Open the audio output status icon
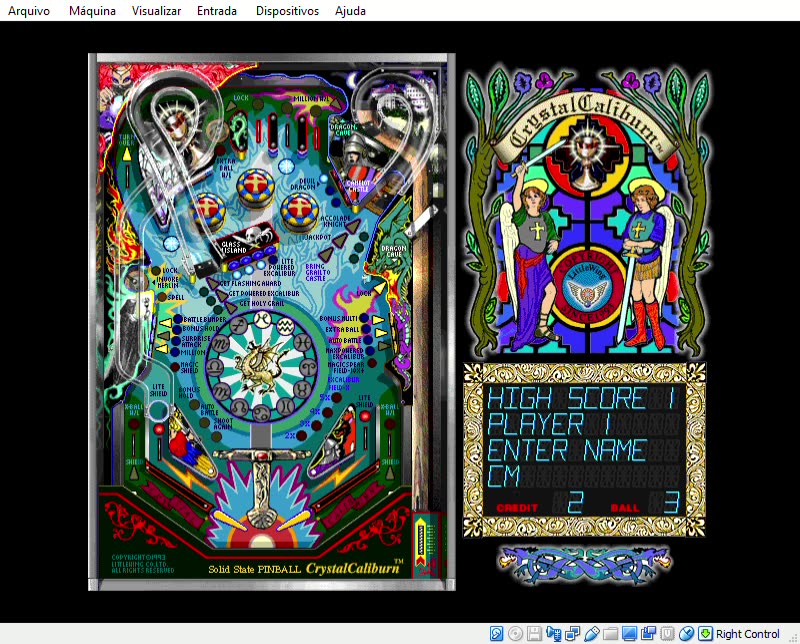This screenshot has height=644, width=800. [553, 633]
